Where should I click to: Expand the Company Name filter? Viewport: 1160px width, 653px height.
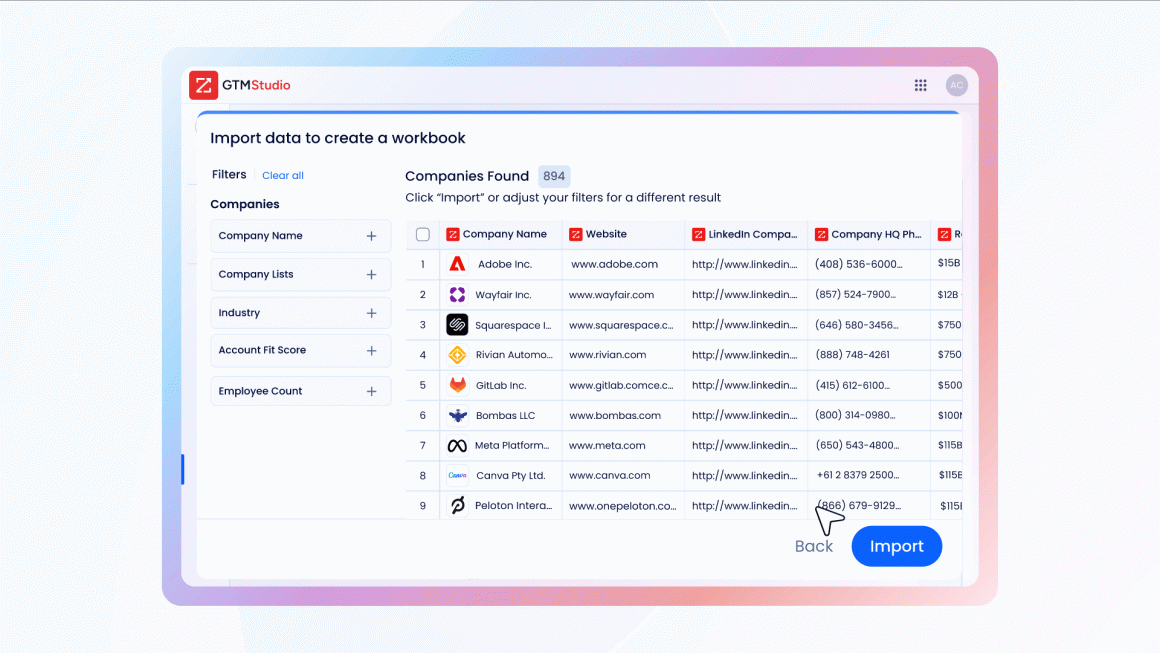[371, 236]
